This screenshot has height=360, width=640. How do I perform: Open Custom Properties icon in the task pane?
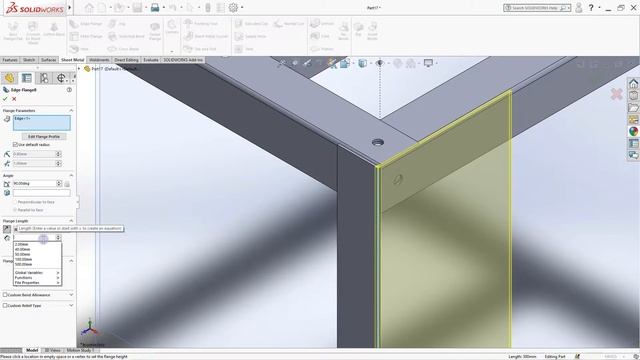tap(633, 143)
